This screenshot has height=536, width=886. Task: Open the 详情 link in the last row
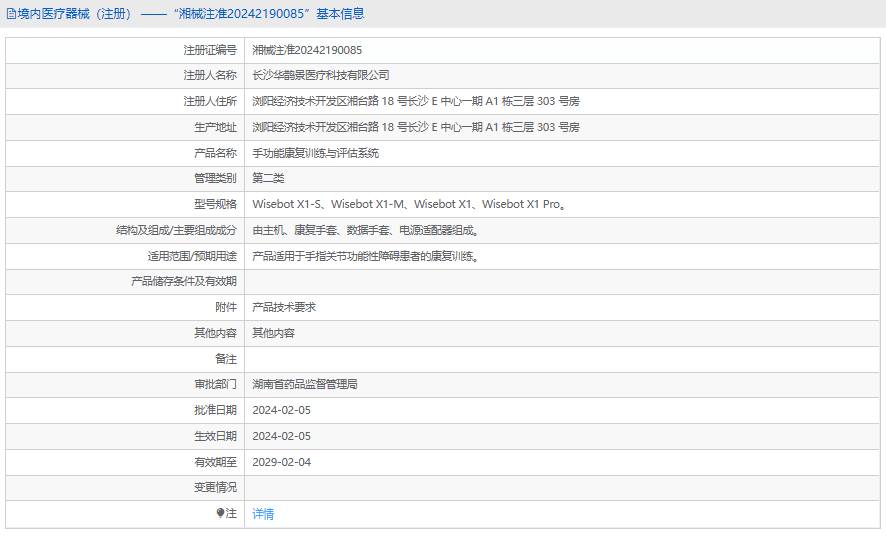[x=263, y=513]
